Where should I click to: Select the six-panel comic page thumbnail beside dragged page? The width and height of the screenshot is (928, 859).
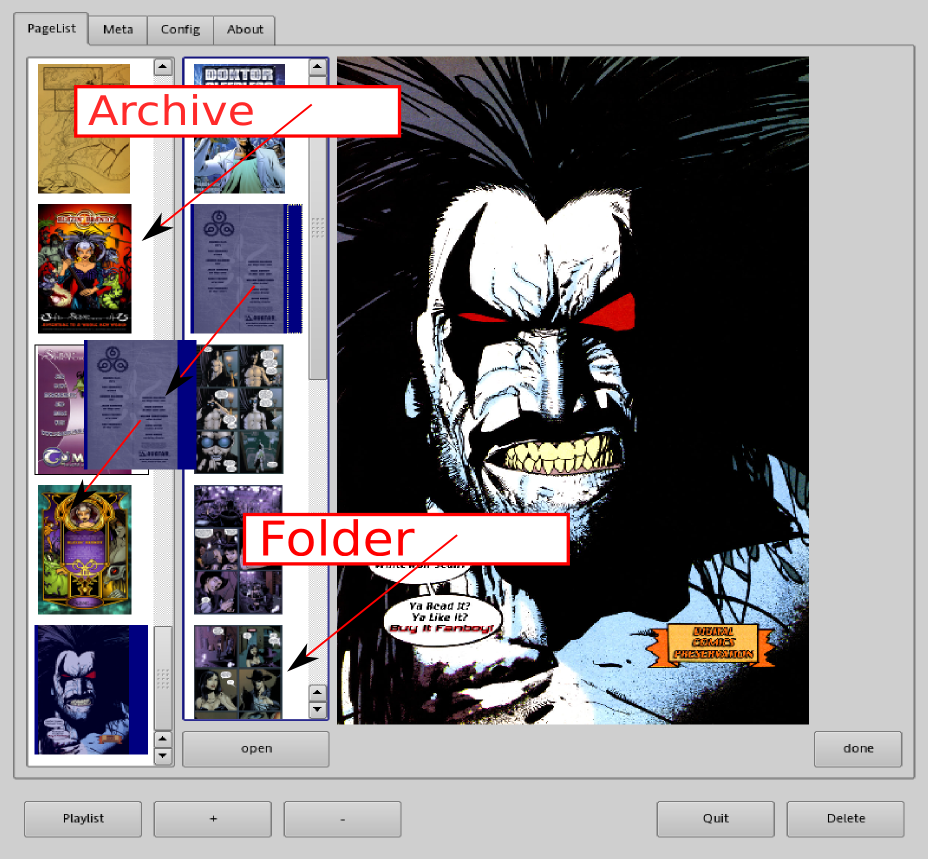(240, 410)
